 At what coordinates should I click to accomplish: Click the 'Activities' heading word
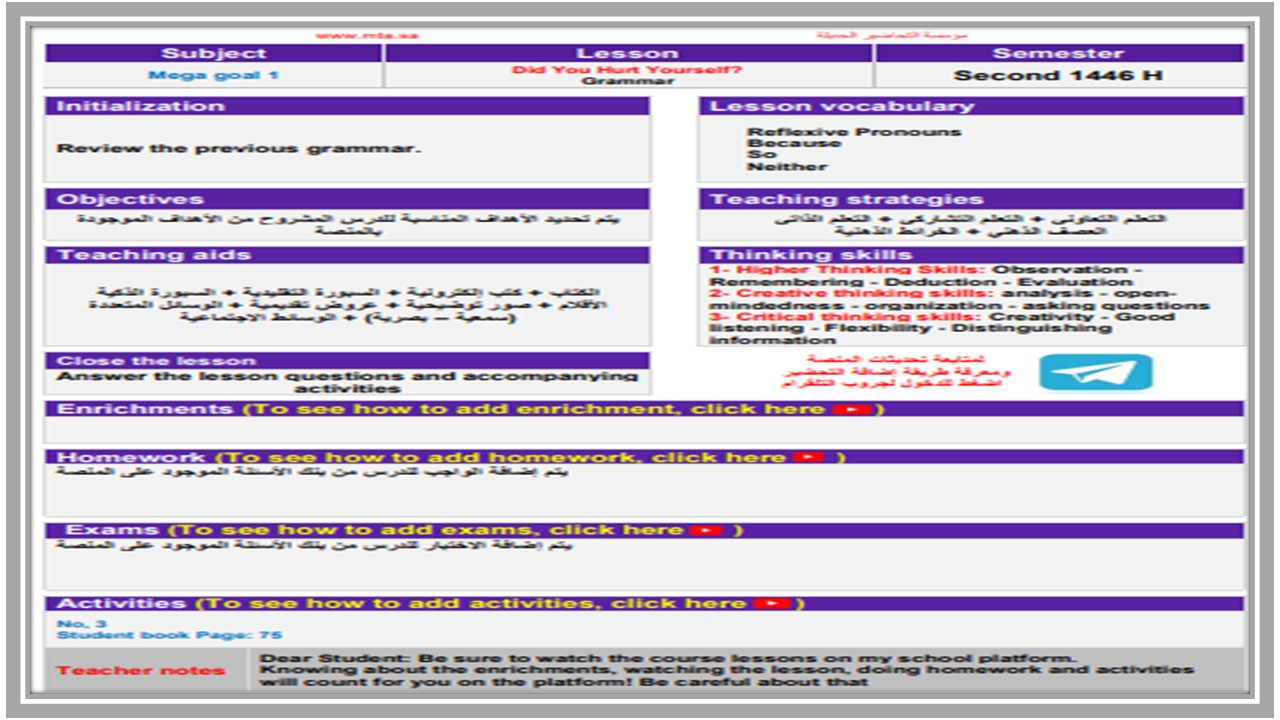tap(121, 603)
